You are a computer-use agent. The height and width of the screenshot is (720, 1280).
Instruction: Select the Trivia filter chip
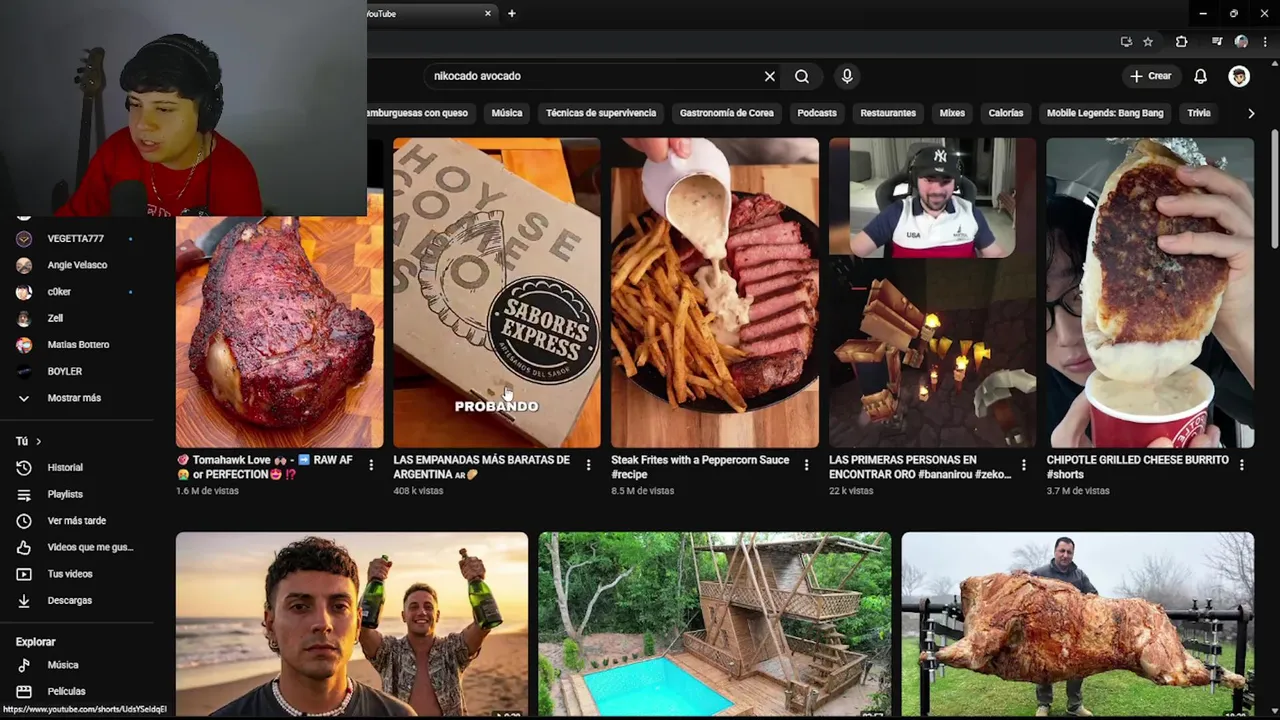pyautogui.click(x=1199, y=113)
